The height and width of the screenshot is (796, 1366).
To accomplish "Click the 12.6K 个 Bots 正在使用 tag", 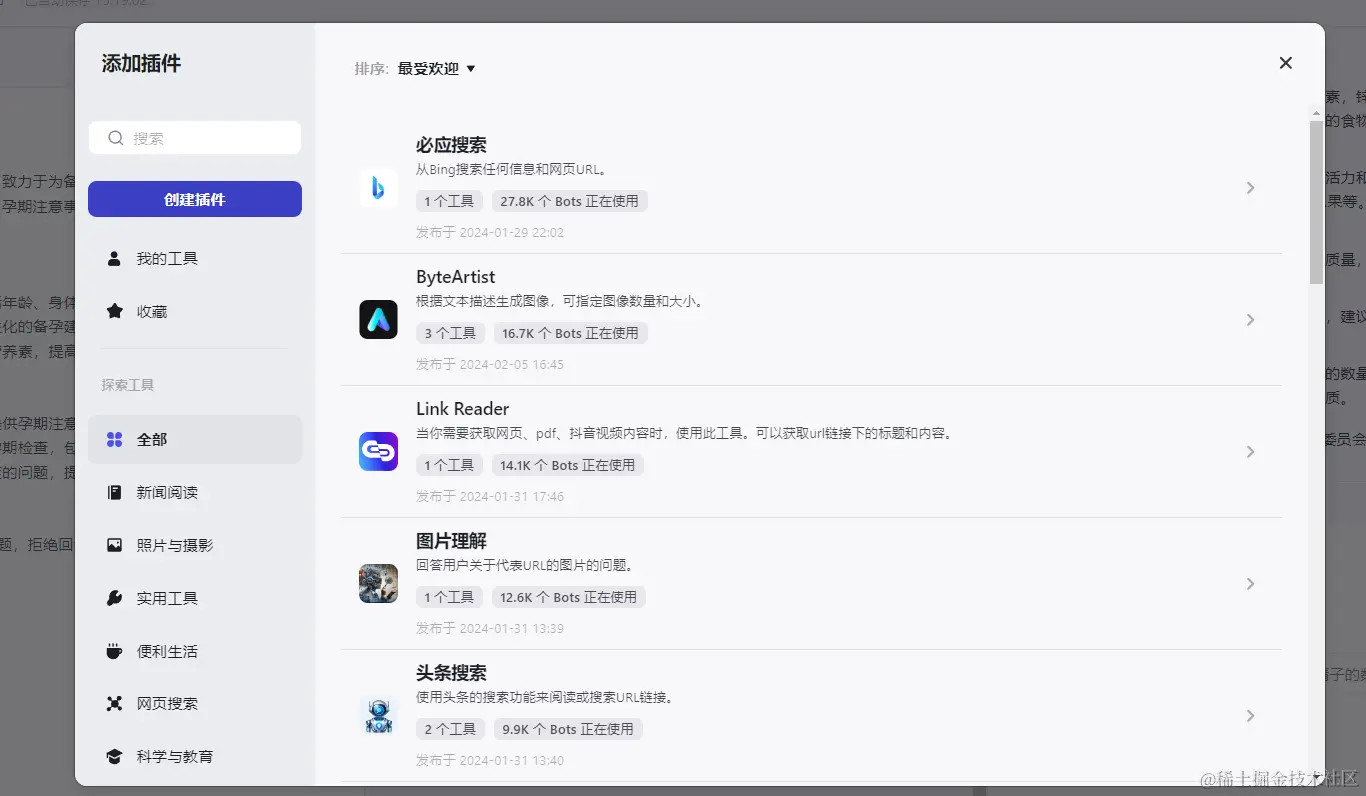I will click(570, 597).
